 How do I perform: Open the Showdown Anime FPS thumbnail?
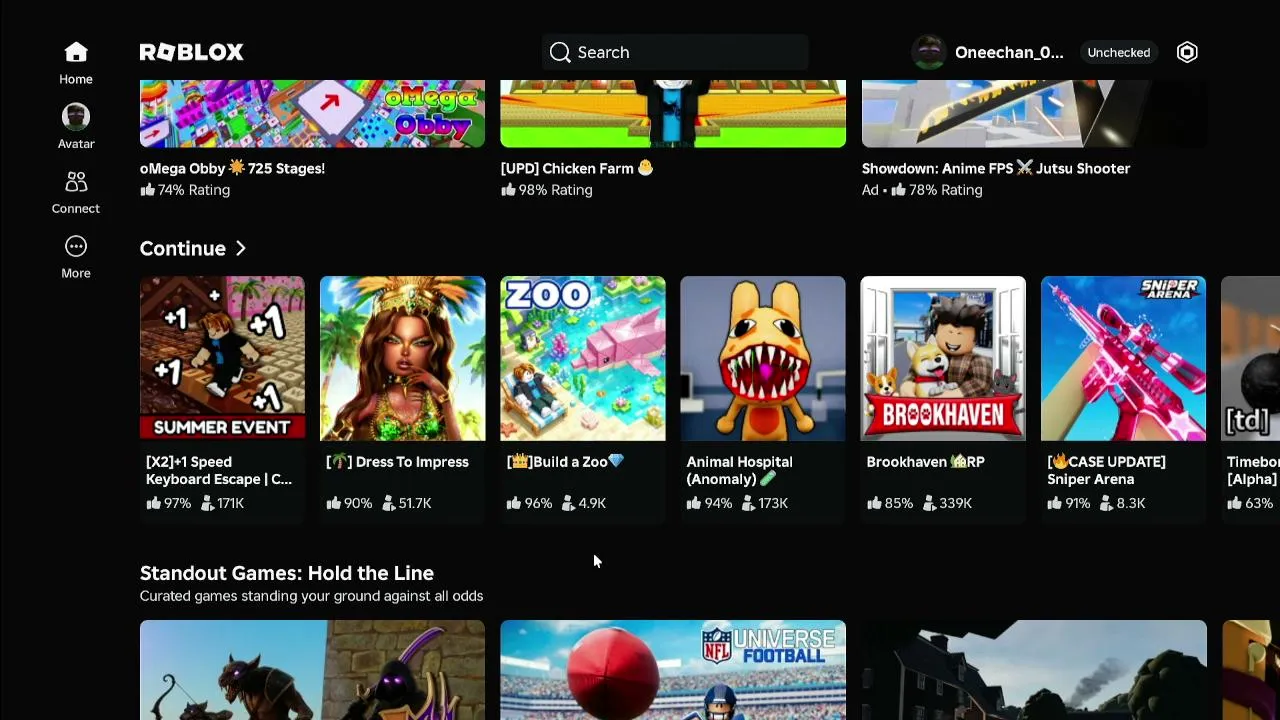(1034, 114)
